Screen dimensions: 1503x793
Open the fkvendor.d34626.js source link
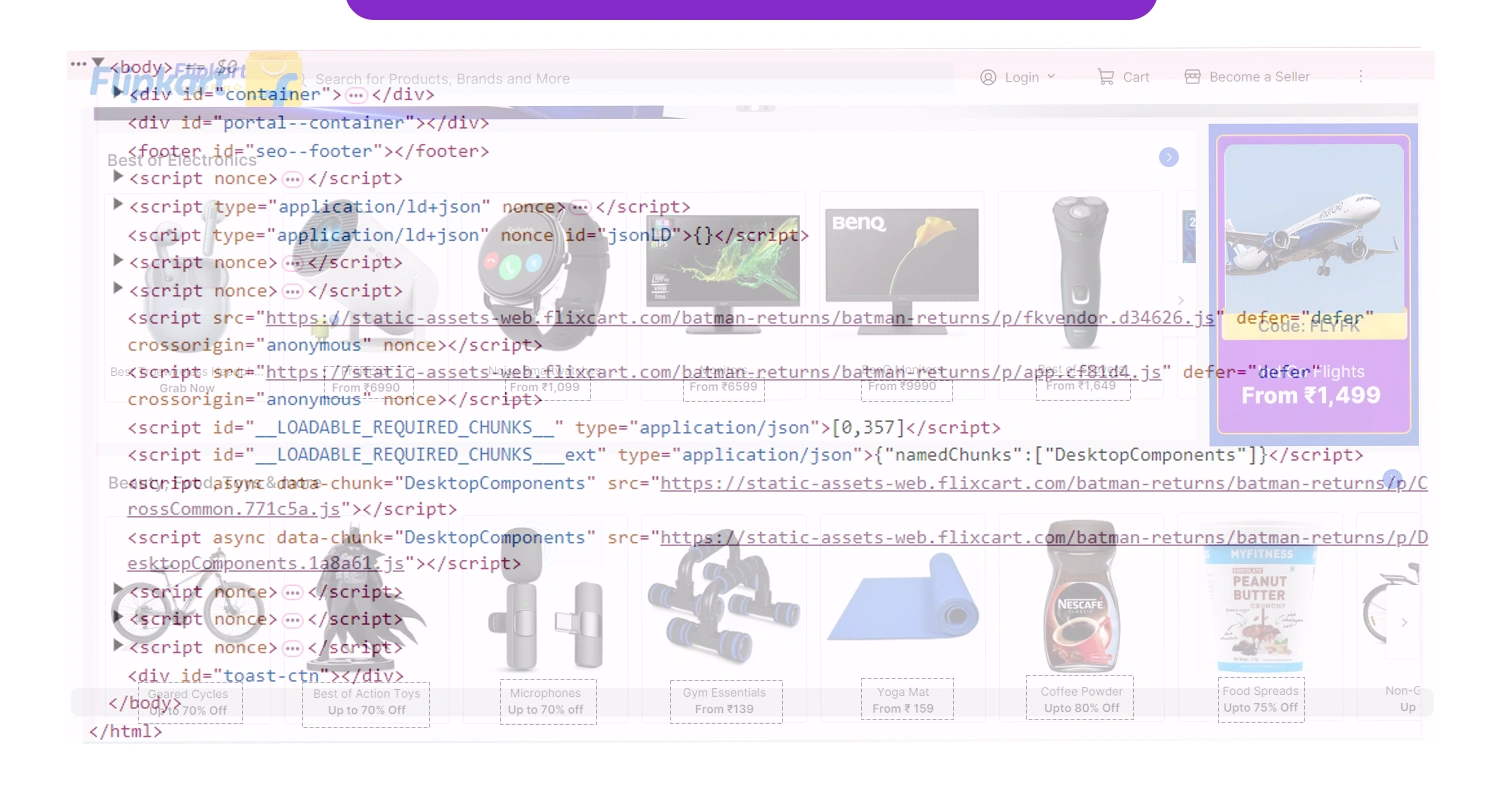click(x=740, y=318)
